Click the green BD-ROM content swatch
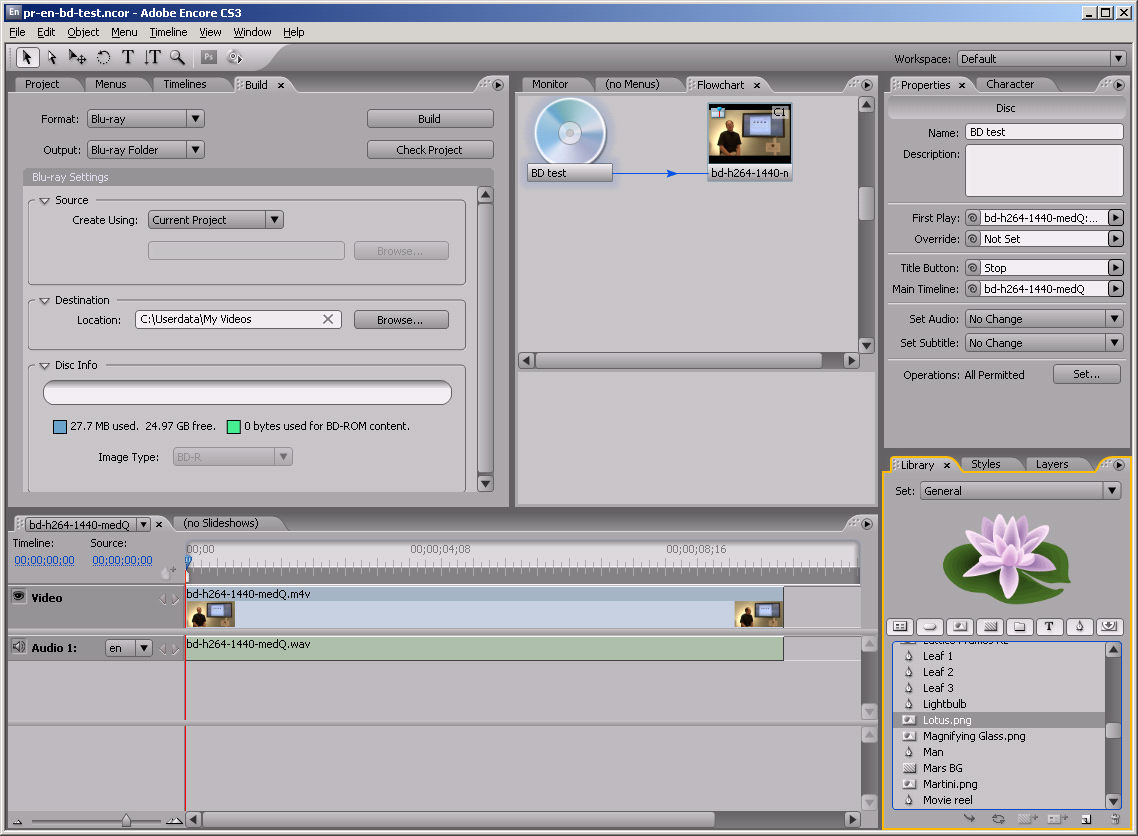The height and width of the screenshot is (836, 1138). click(x=234, y=427)
